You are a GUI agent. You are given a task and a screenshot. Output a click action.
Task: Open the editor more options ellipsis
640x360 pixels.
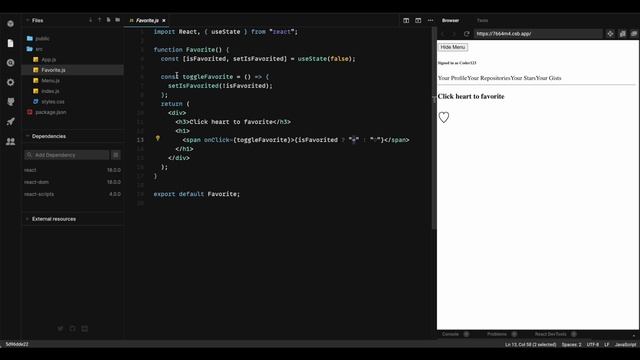[x=431, y=20]
